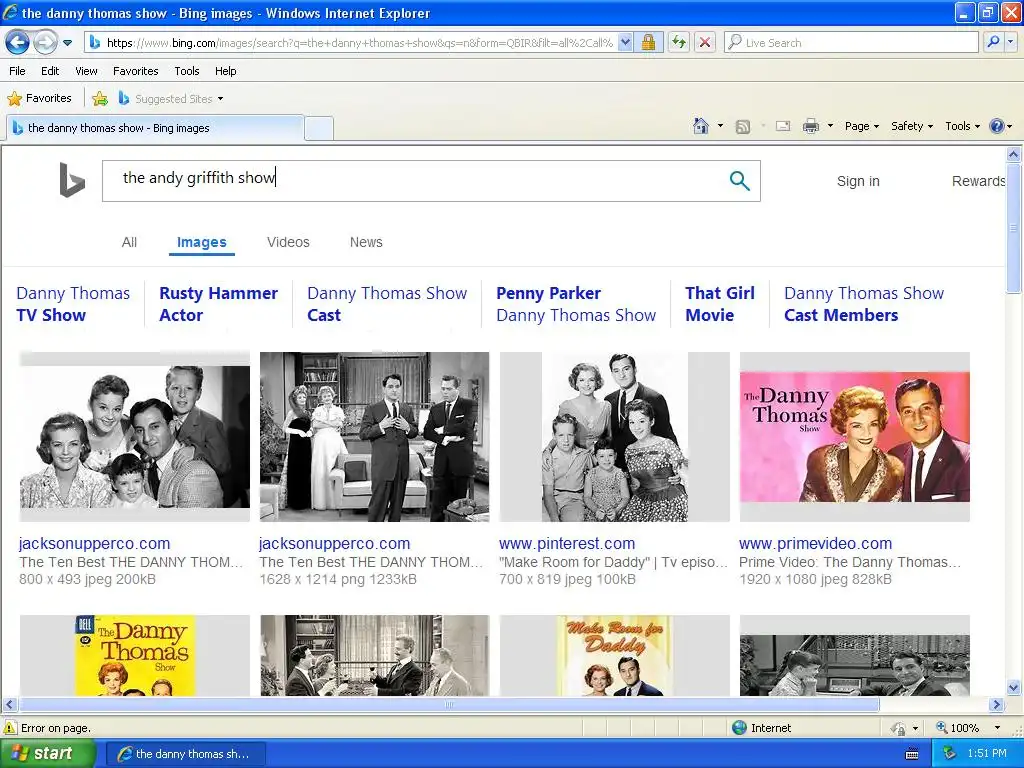This screenshot has width=1024, height=768.
Task: Click Danny Thomas Show Cast suggestion
Action: pos(387,304)
